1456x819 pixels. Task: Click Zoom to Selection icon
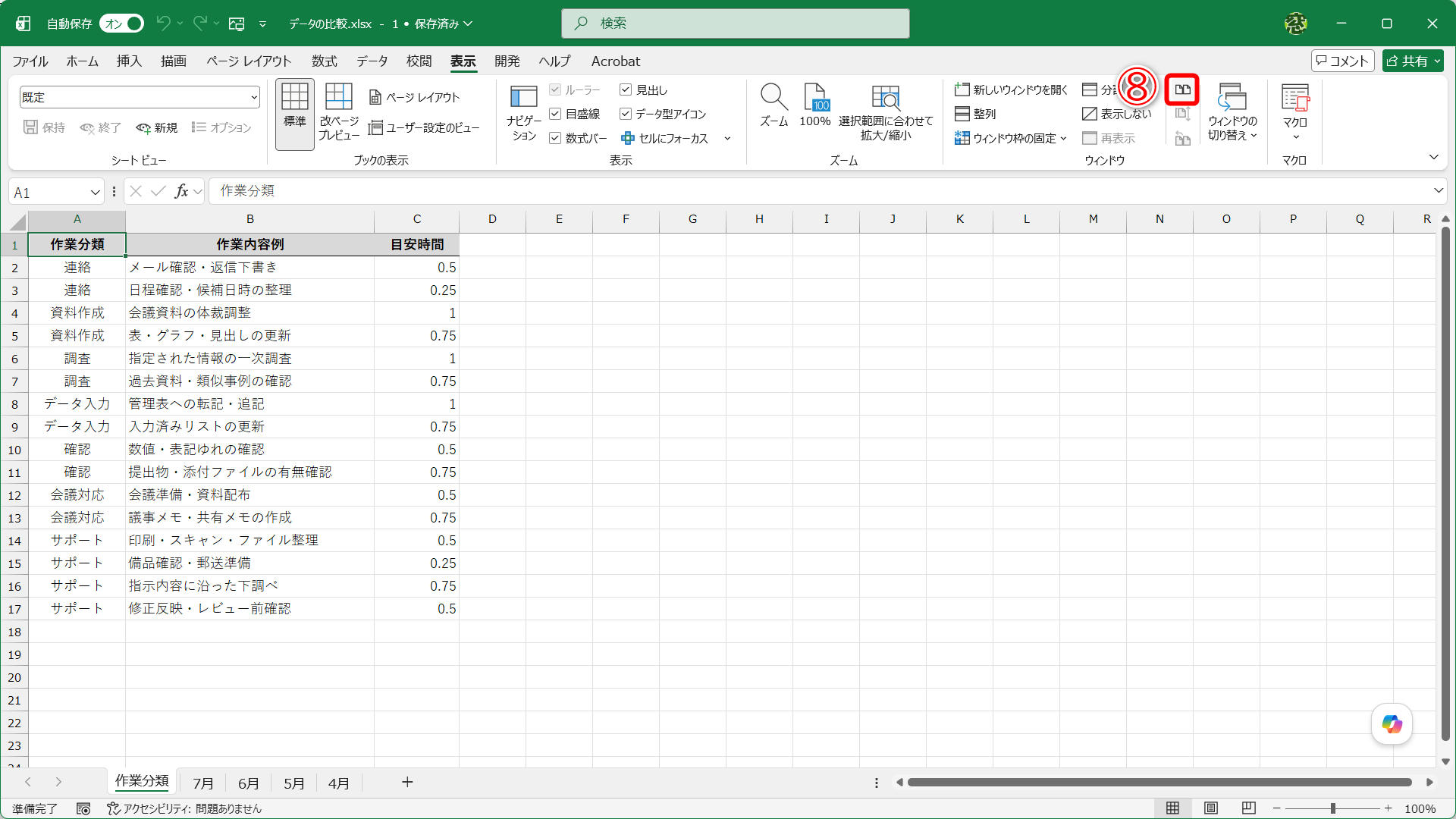coord(886,112)
